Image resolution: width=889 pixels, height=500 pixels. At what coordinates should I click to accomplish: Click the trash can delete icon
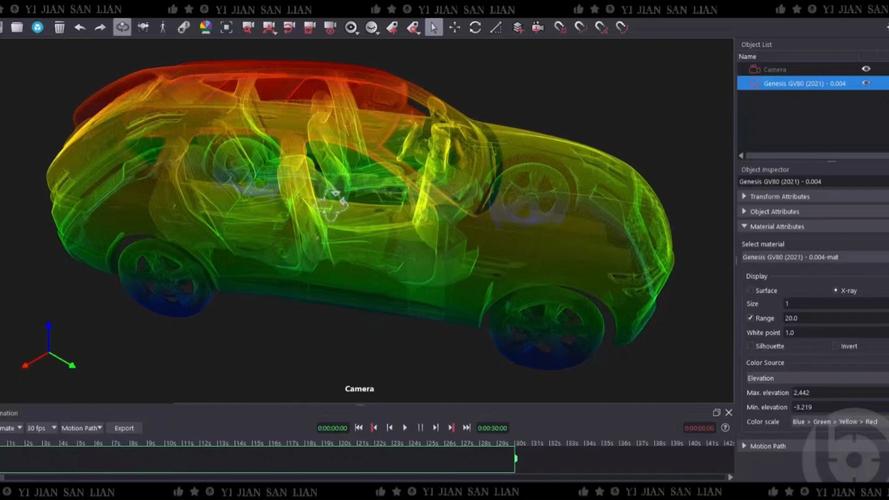point(59,27)
